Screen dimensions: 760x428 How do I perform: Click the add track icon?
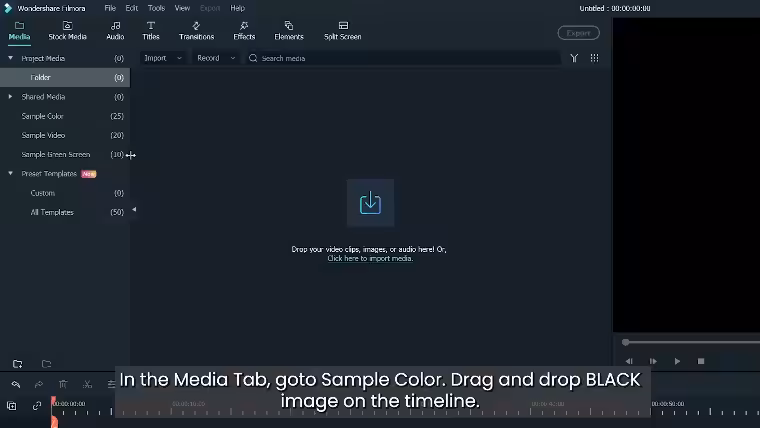tap(12, 406)
